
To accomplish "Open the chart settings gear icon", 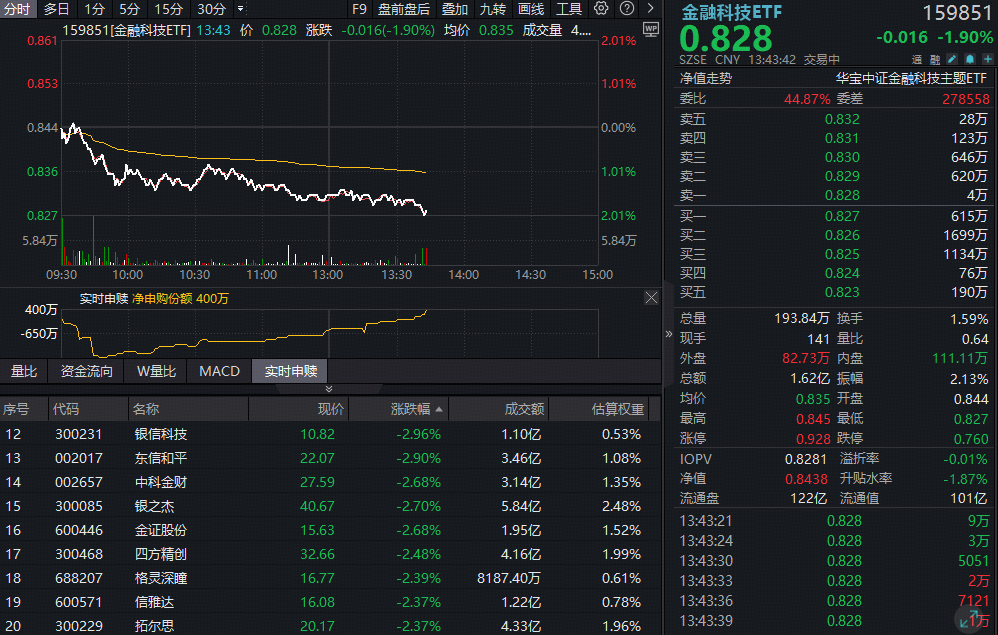I will click(601, 9).
